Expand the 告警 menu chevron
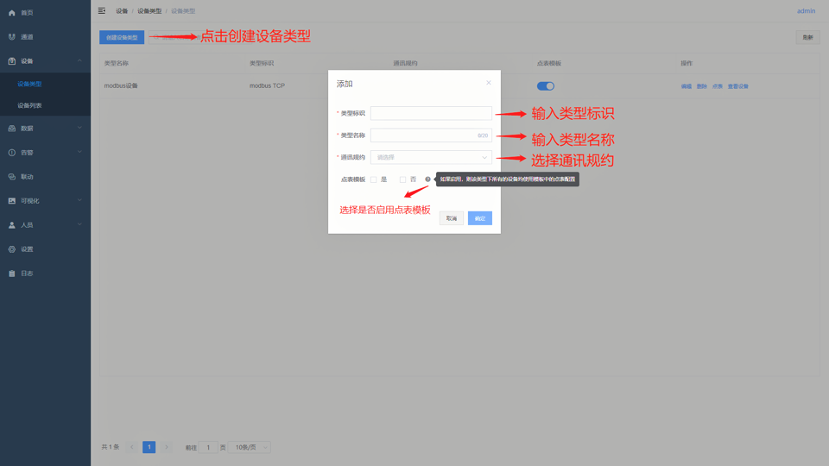Viewport: 830px width, 466px height. pos(80,153)
